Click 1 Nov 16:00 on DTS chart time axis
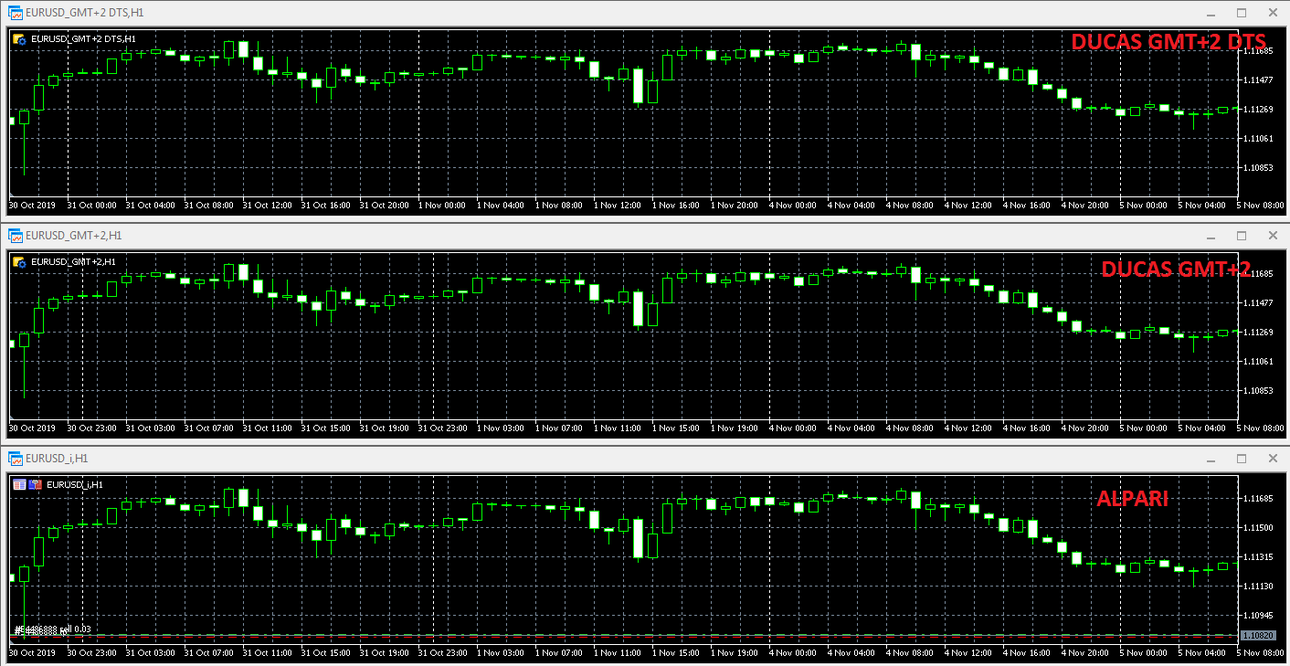1290x666 pixels. click(678, 205)
